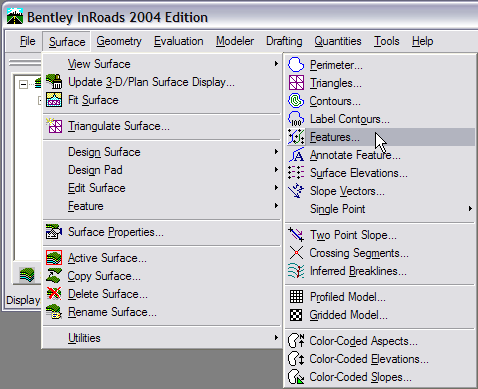This screenshot has height=389, width=478.
Task: Click the InRoads application icon in title bar
Action: tap(15, 16)
